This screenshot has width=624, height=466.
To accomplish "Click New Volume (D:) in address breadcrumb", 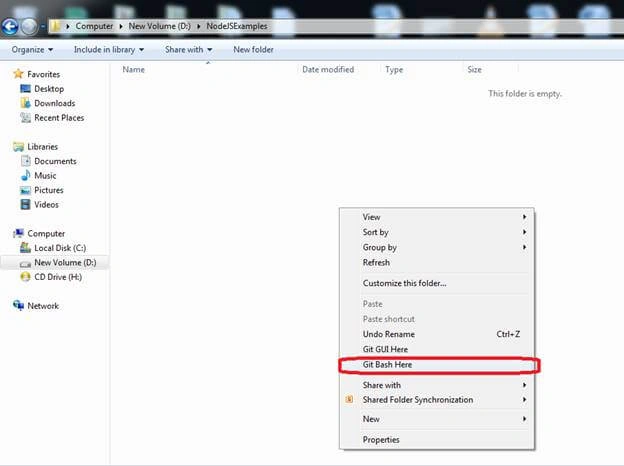I will (x=160, y=26).
